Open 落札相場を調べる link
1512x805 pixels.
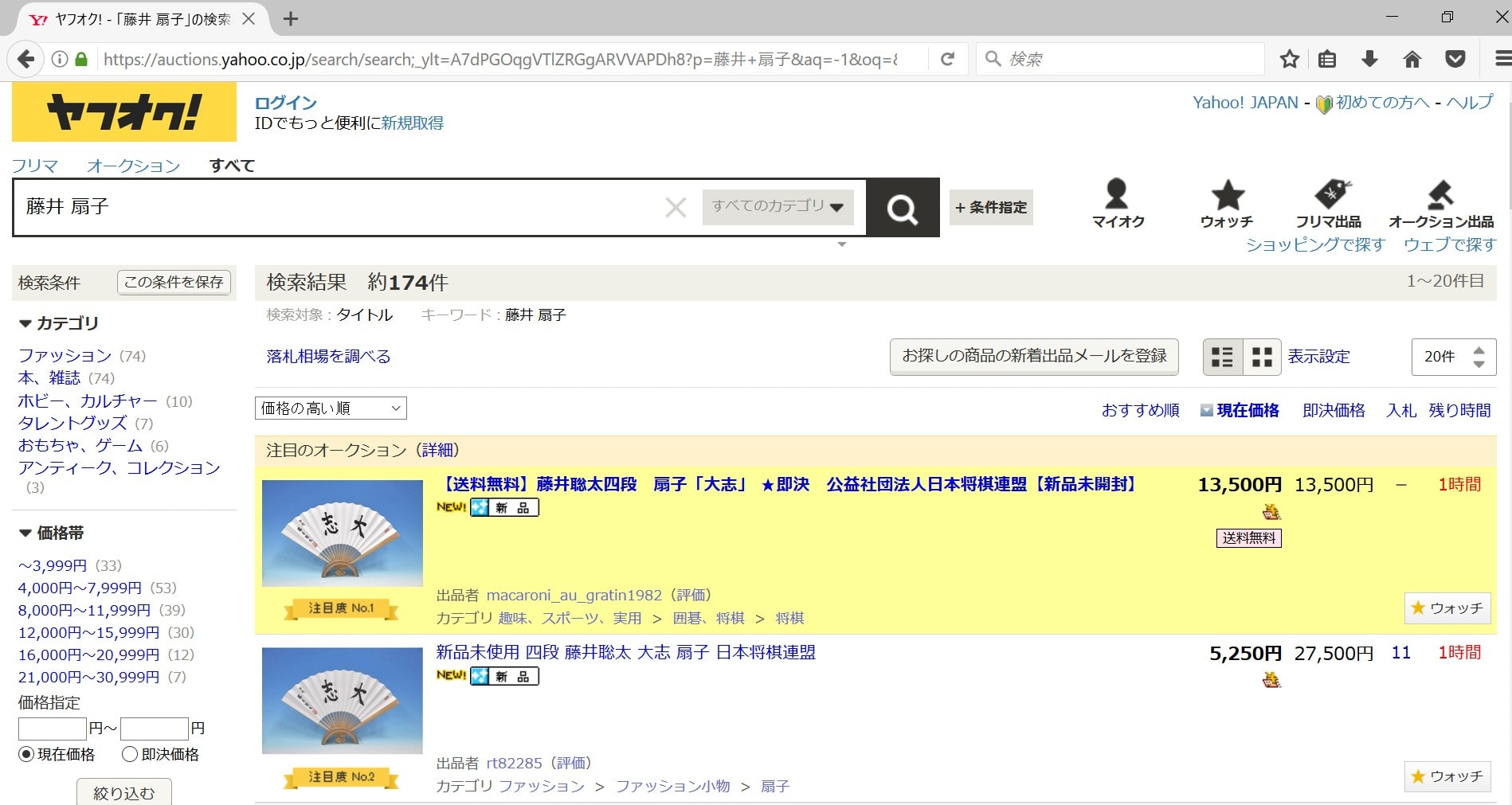(328, 356)
